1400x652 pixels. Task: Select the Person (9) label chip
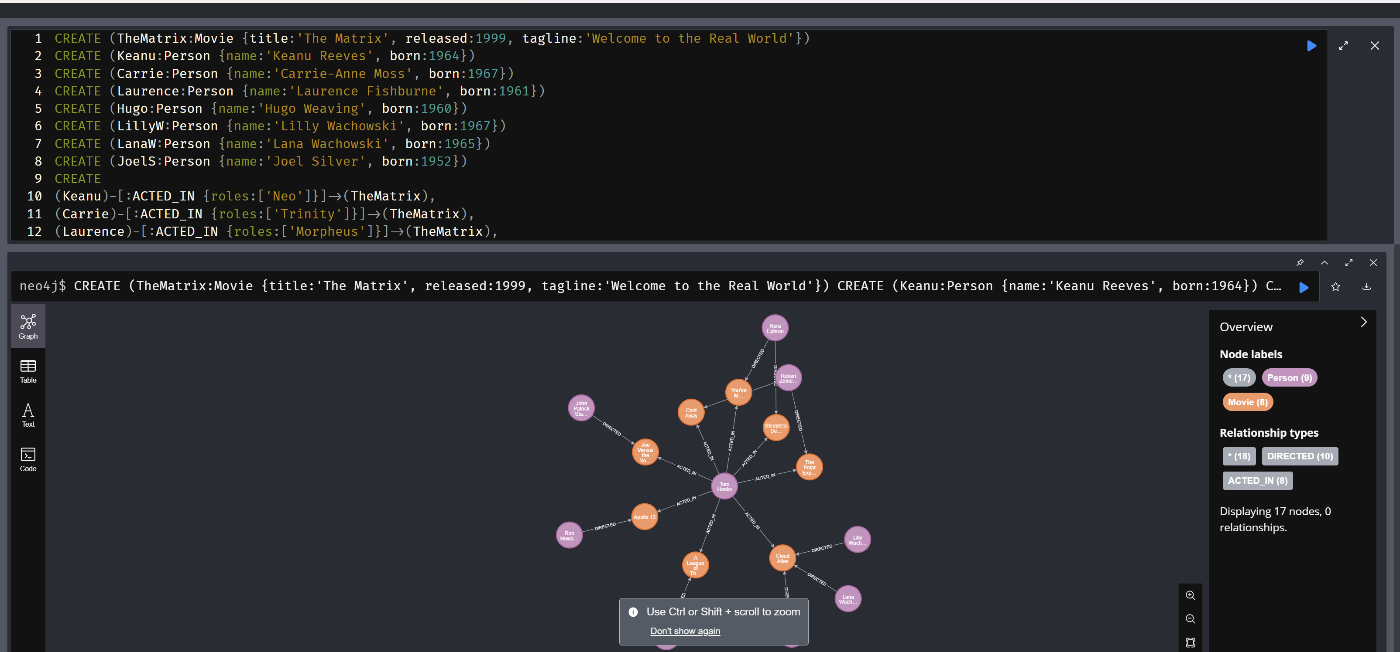(1289, 377)
